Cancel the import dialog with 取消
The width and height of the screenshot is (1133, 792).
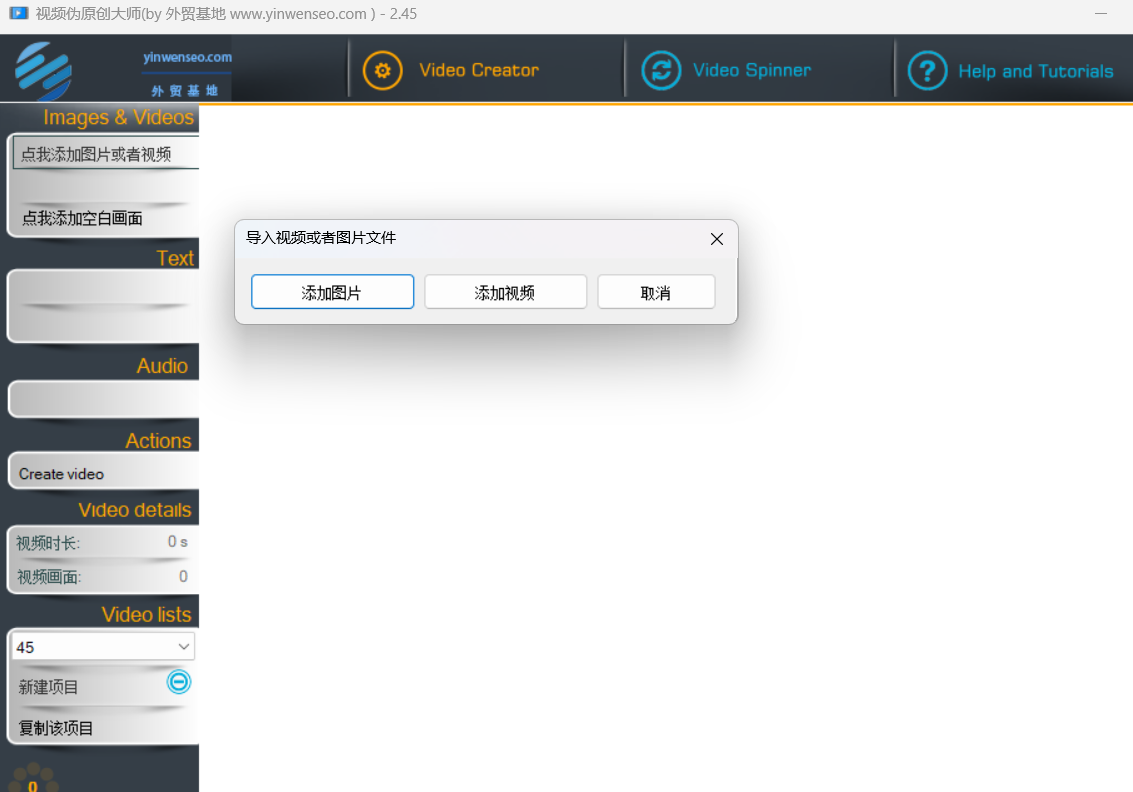(x=656, y=293)
